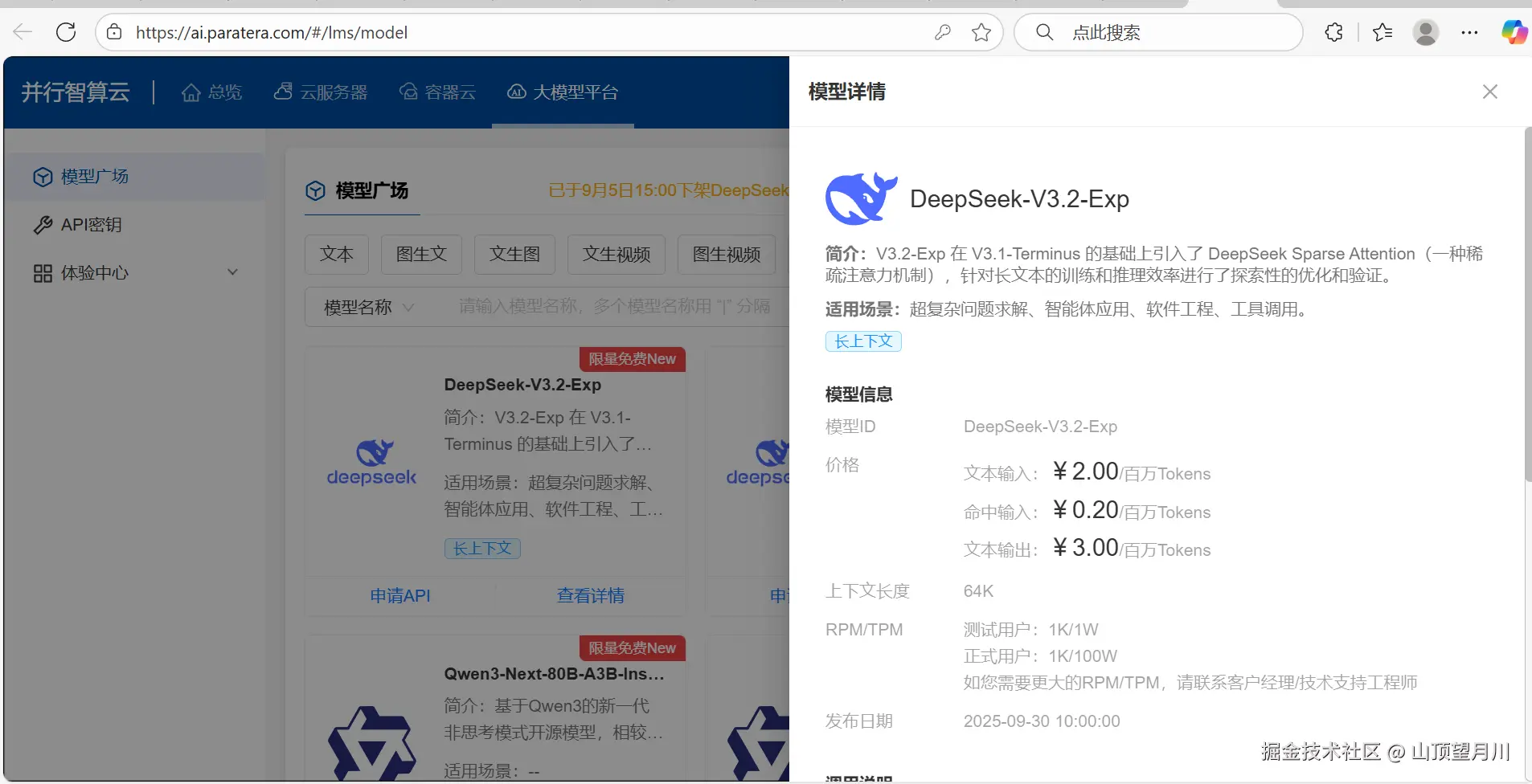
Task: Click the DeepSeek-V3.2-Exp card title
Action: tap(522, 385)
